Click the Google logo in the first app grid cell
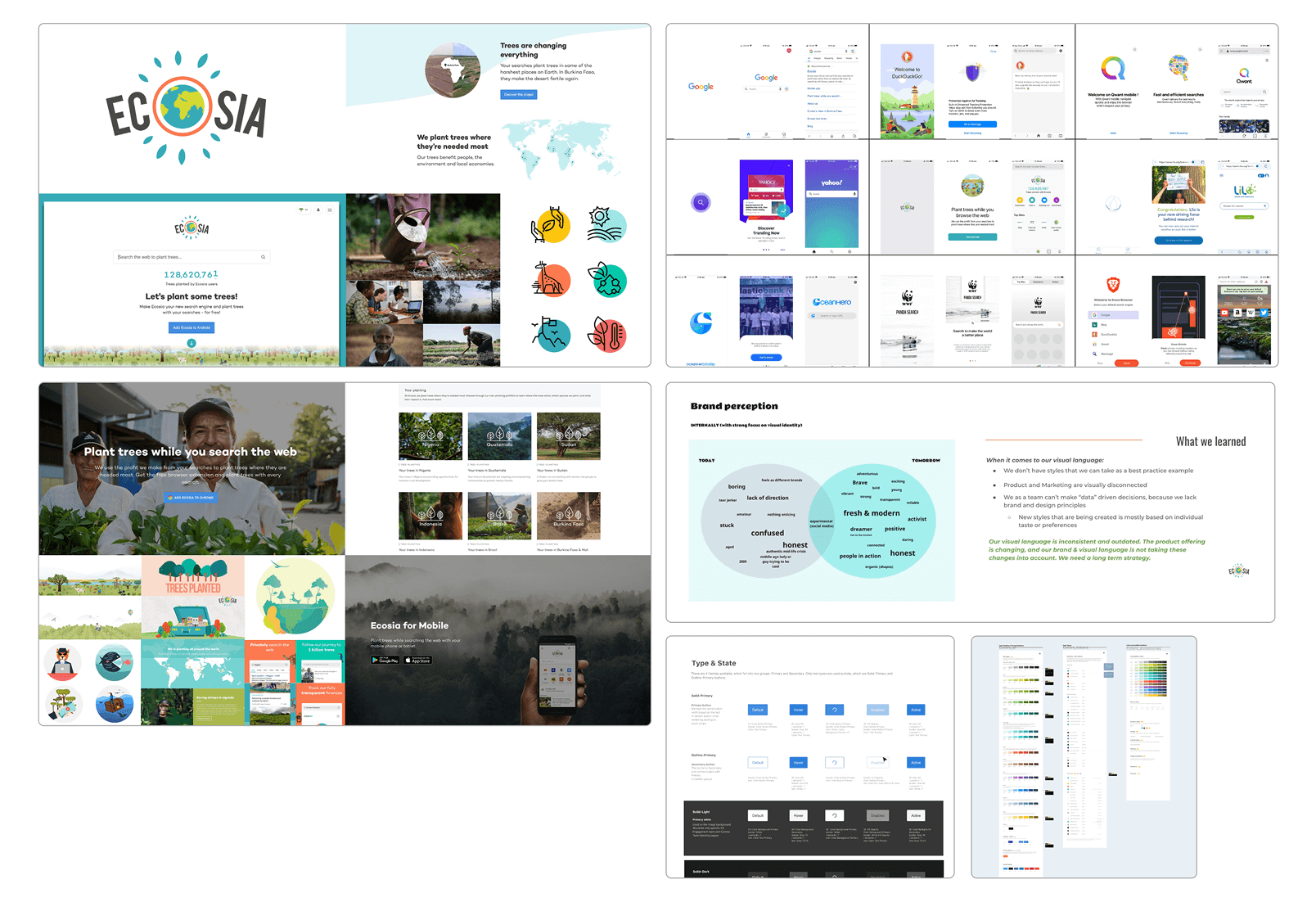The height and width of the screenshot is (902, 1316). point(701,86)
